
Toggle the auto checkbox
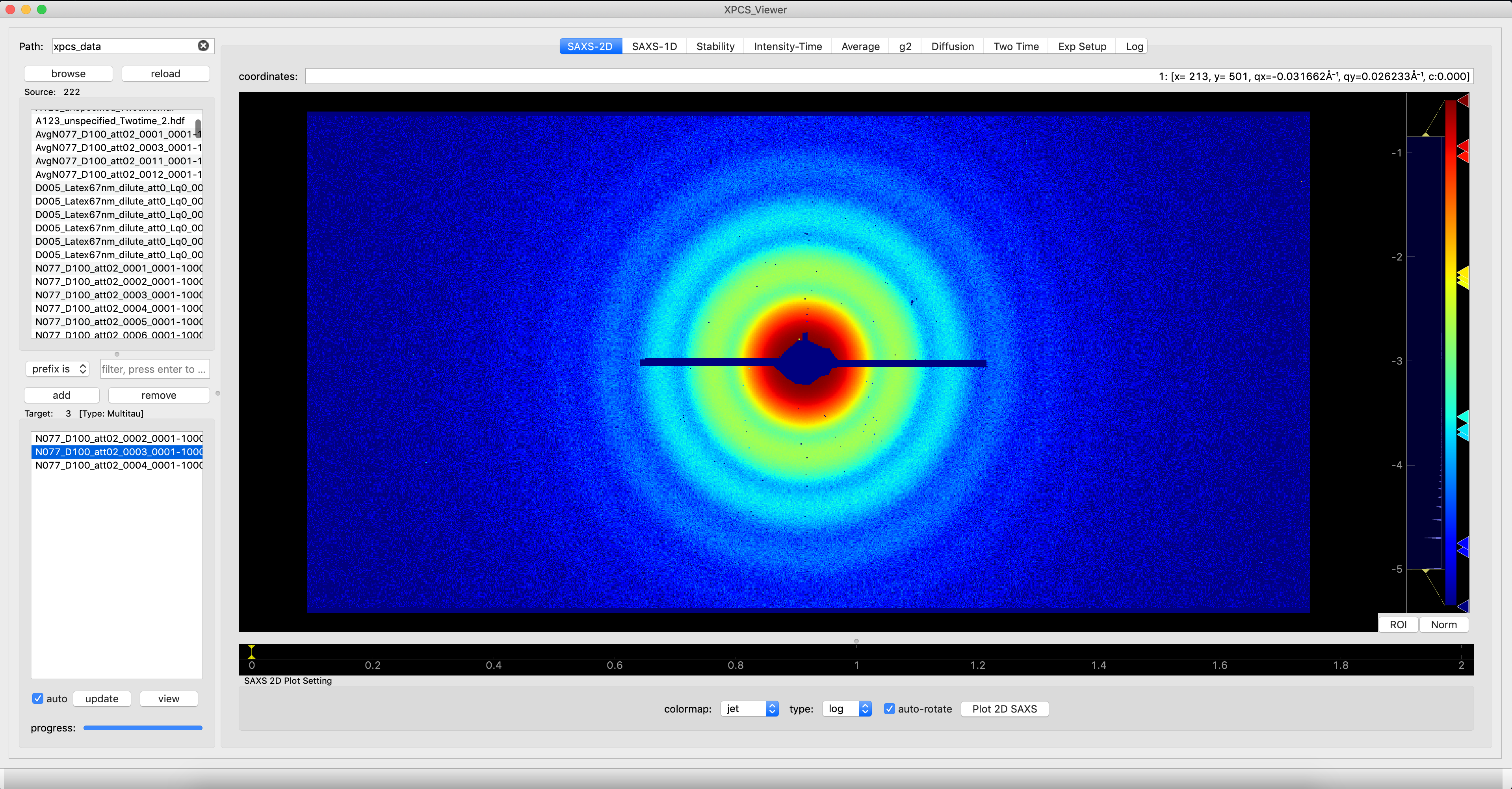pyautogui.click(x=38, y=699)
